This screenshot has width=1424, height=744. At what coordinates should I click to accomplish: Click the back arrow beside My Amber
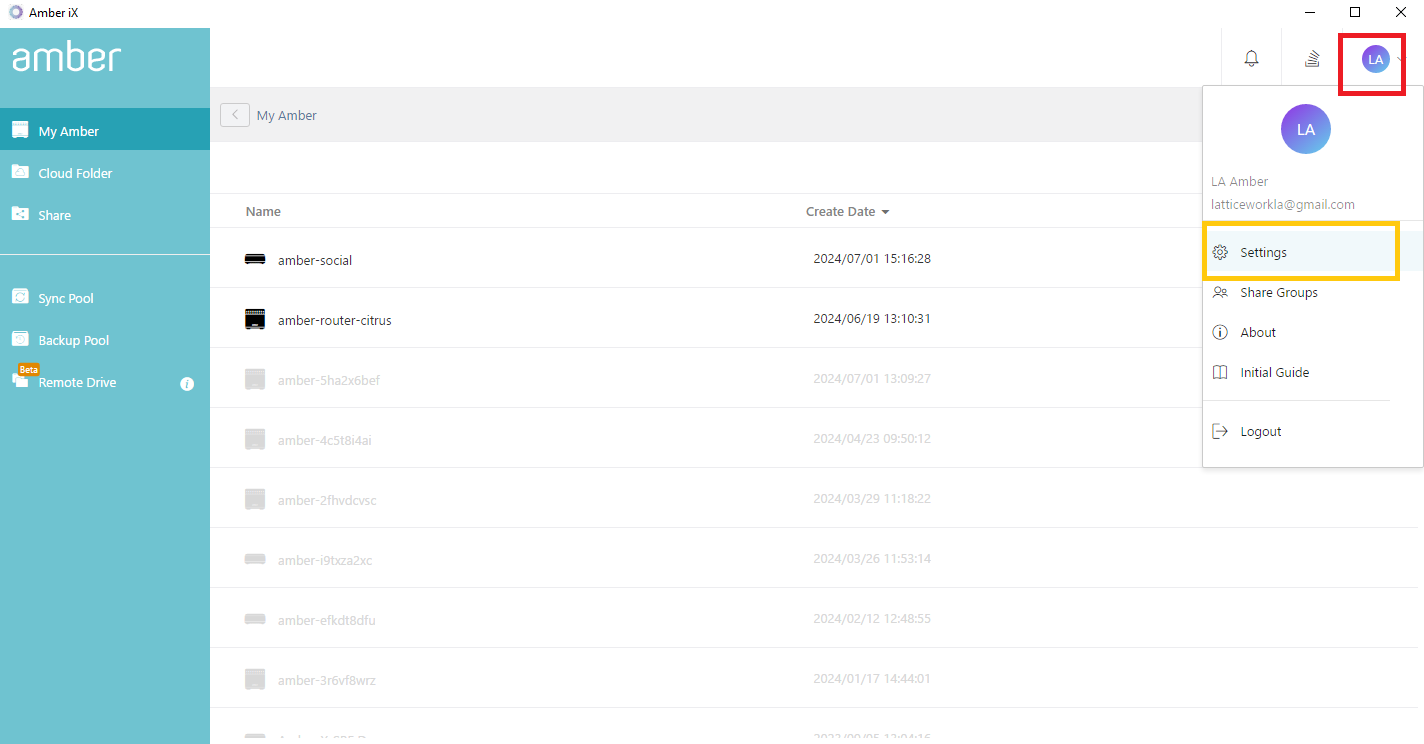[x=235, y=115]
